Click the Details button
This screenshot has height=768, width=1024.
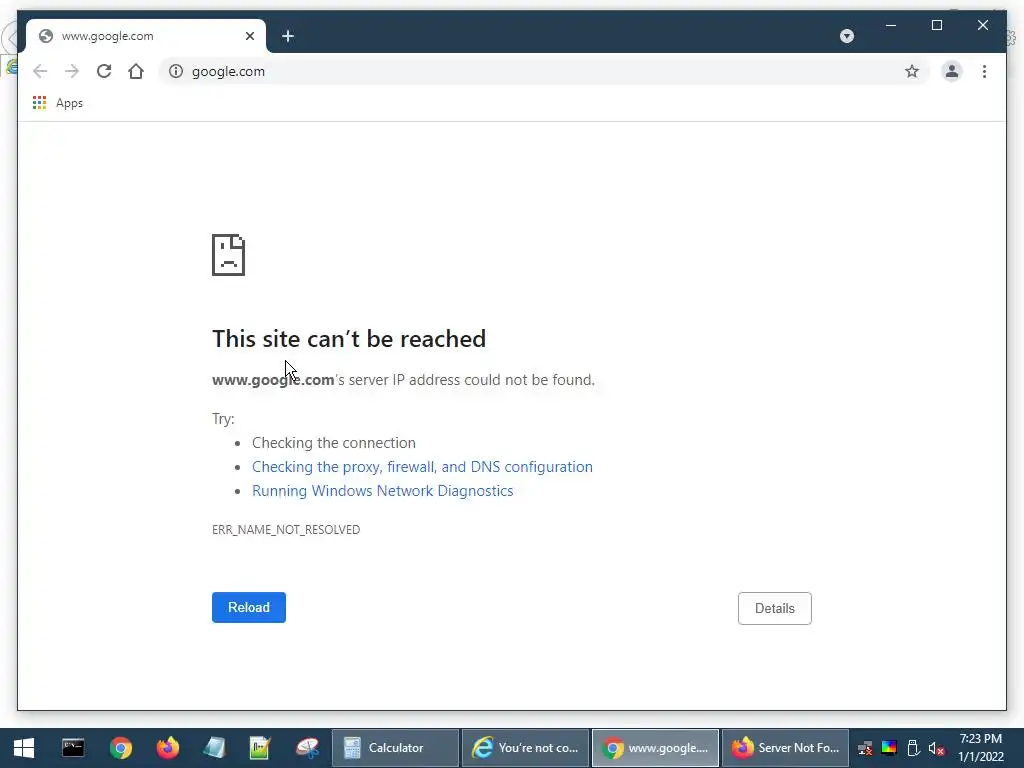pos(775,608)
